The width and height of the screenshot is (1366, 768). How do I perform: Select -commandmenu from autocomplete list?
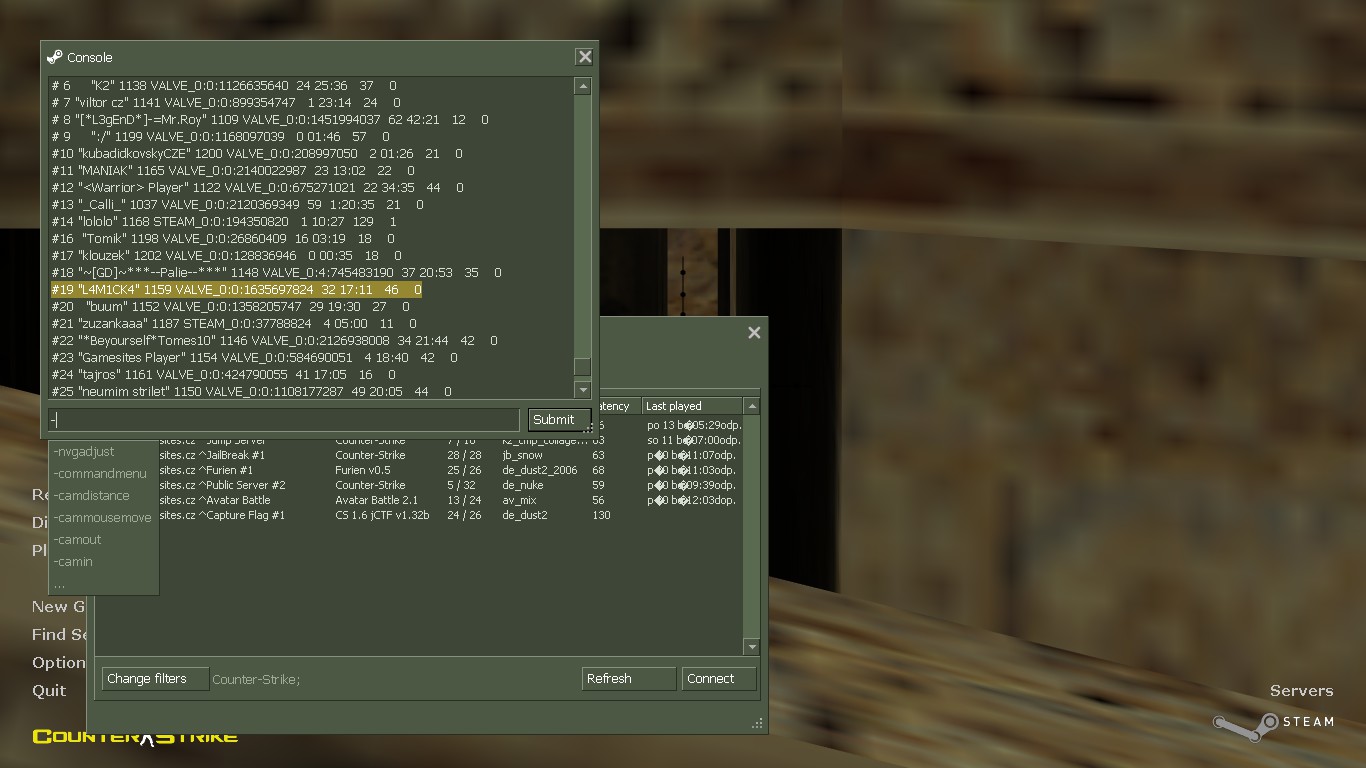[100, 474]
